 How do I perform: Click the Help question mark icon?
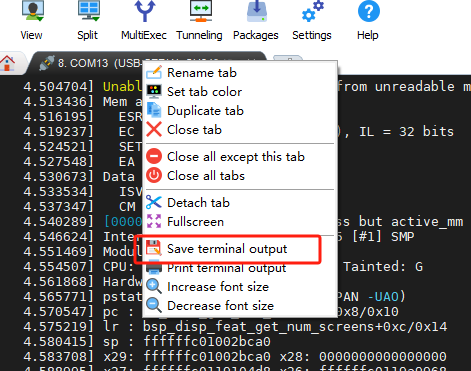tap(369, 11)
